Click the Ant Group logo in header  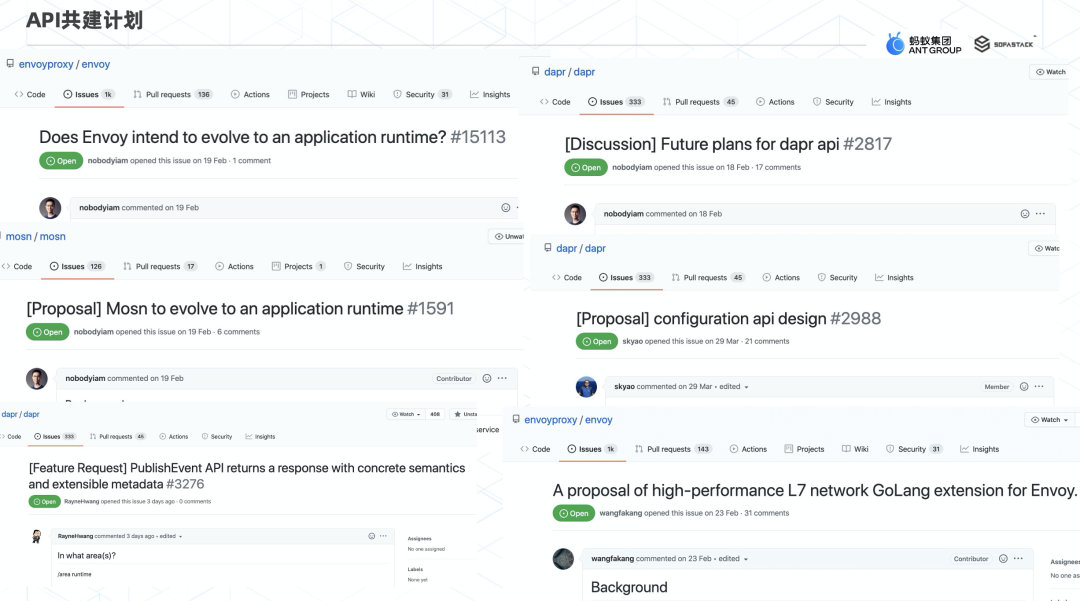pos(923,44)
